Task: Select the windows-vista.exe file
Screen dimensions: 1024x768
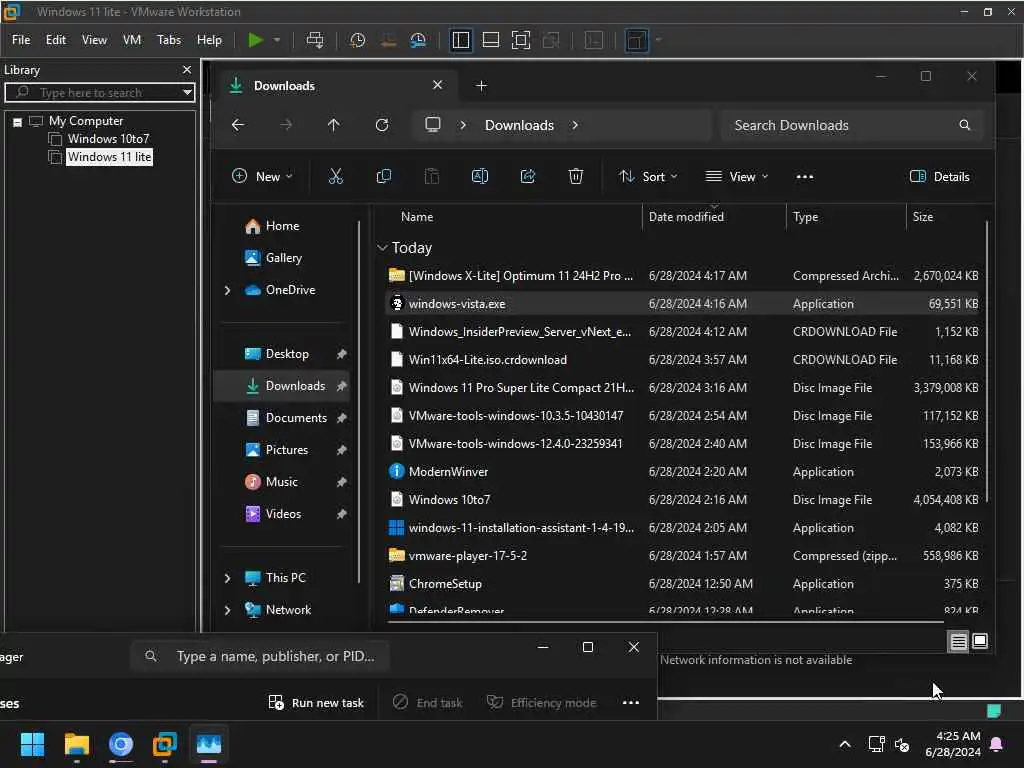Action: (682, 304)
